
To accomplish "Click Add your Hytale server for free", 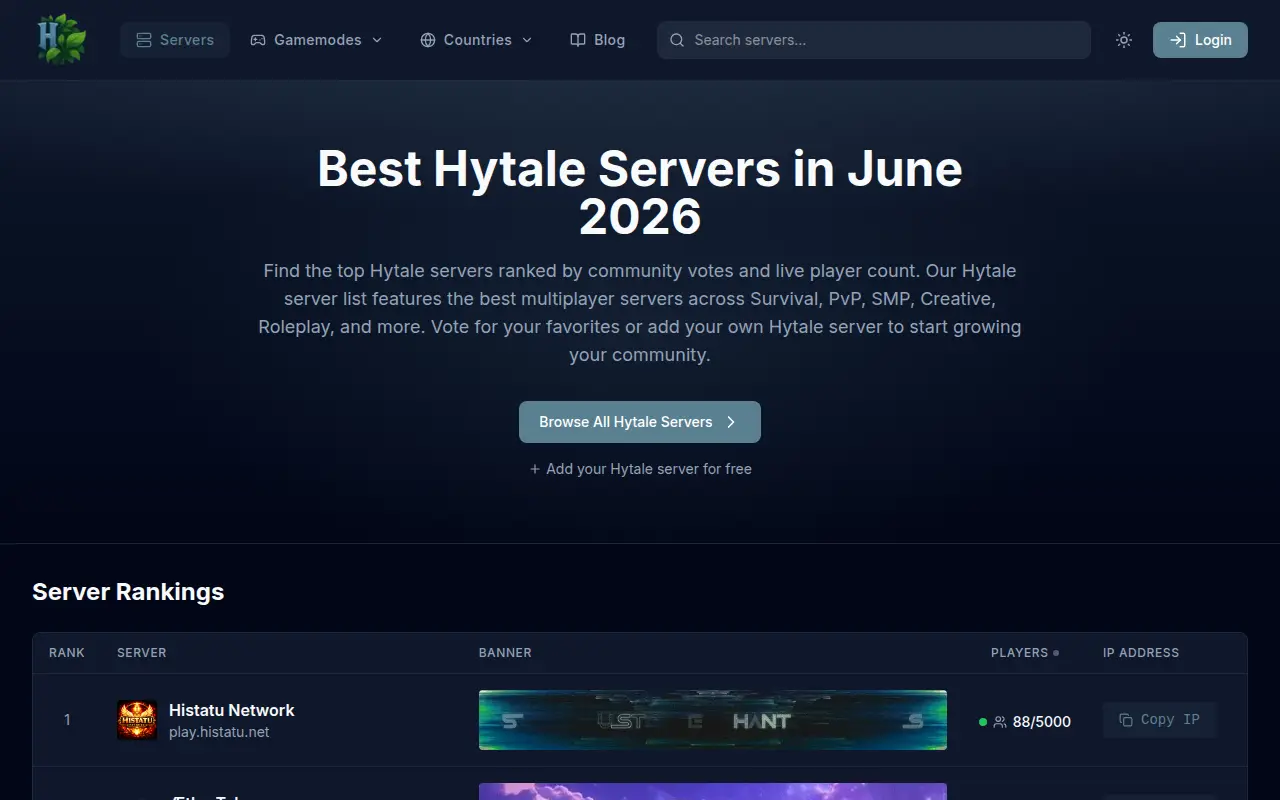I will coord(640,469).
